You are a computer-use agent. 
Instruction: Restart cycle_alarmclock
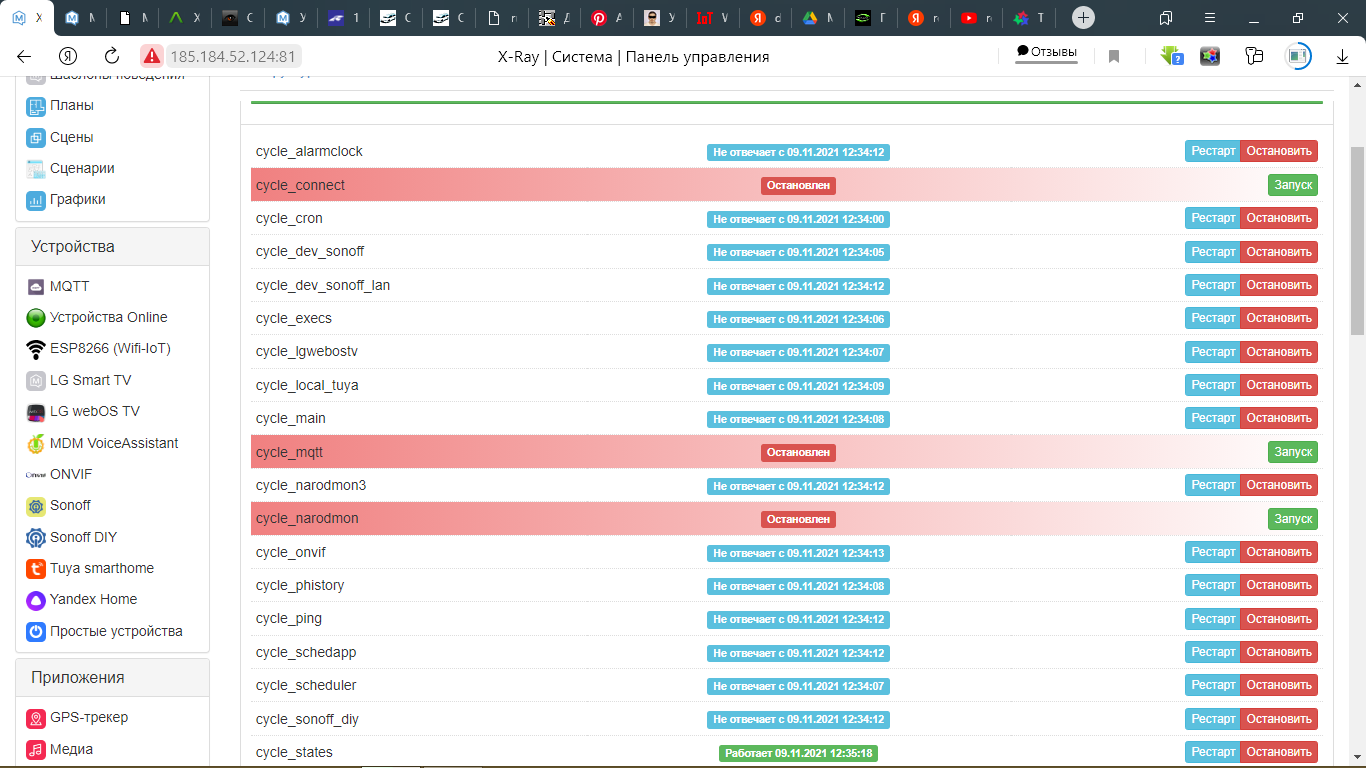pos(1213,151)
